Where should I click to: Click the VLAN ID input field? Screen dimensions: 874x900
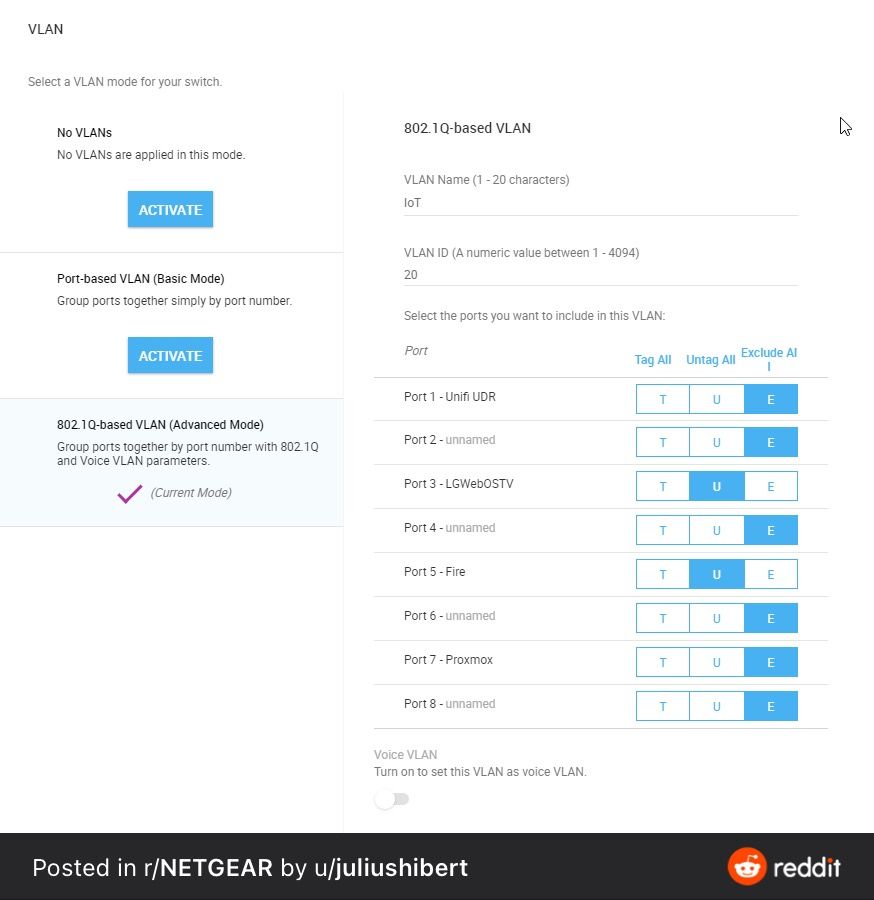(x=600, y=274)
